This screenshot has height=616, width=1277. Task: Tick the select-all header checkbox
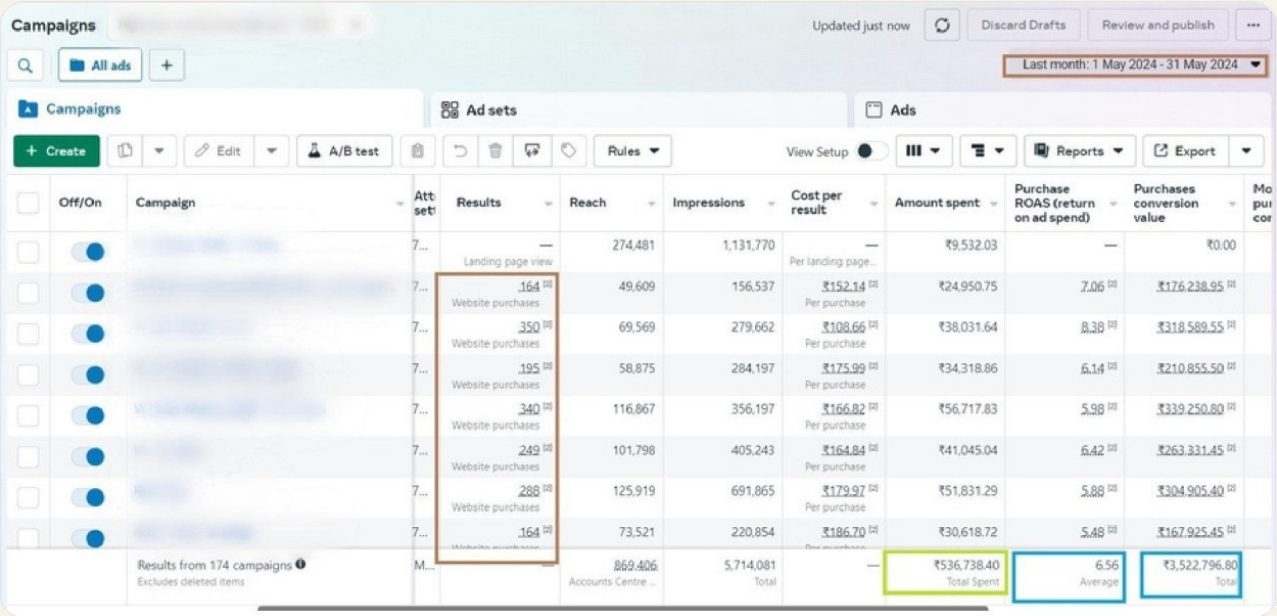pos(28,203)
